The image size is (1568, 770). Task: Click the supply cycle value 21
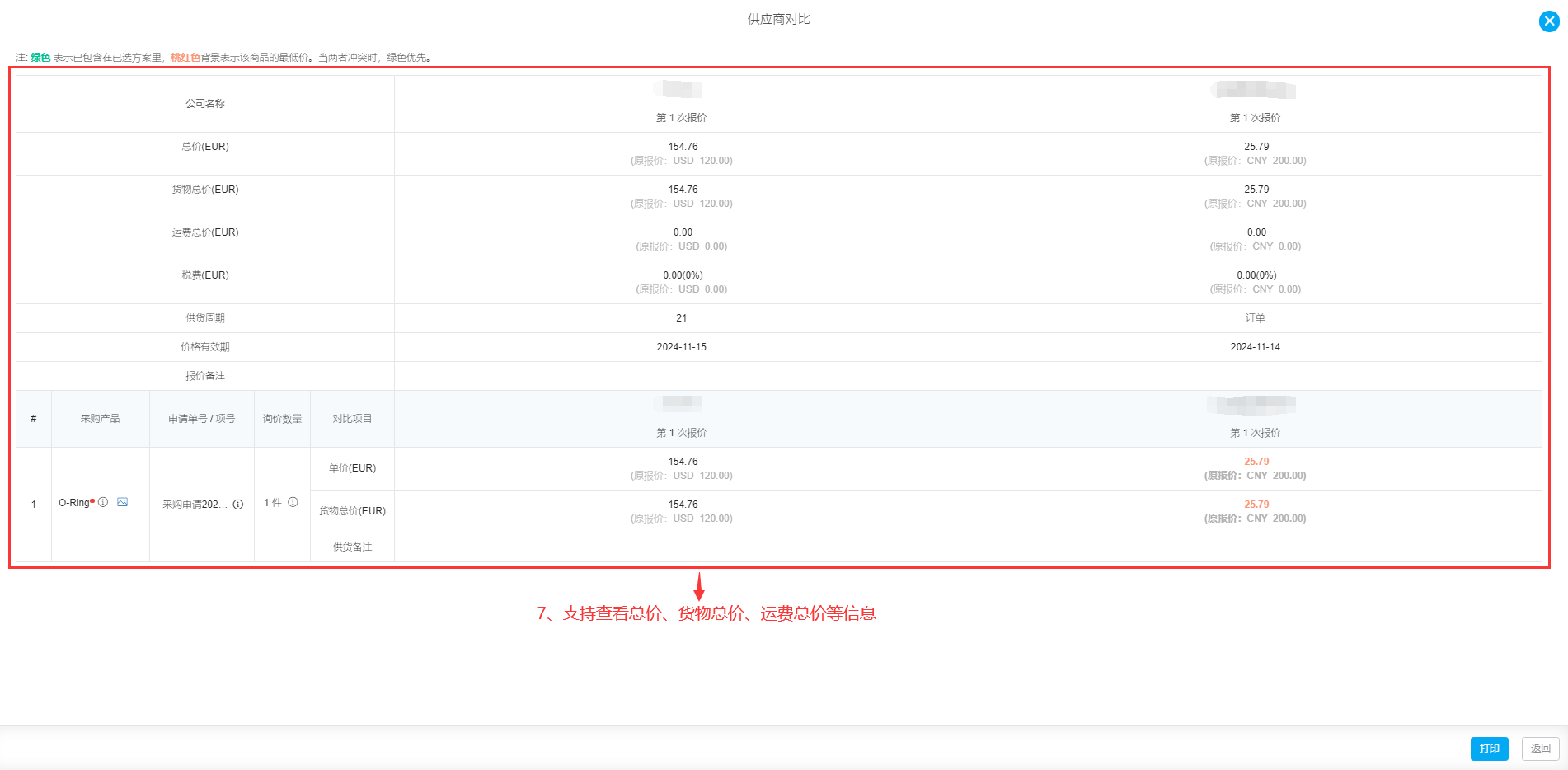681,318
